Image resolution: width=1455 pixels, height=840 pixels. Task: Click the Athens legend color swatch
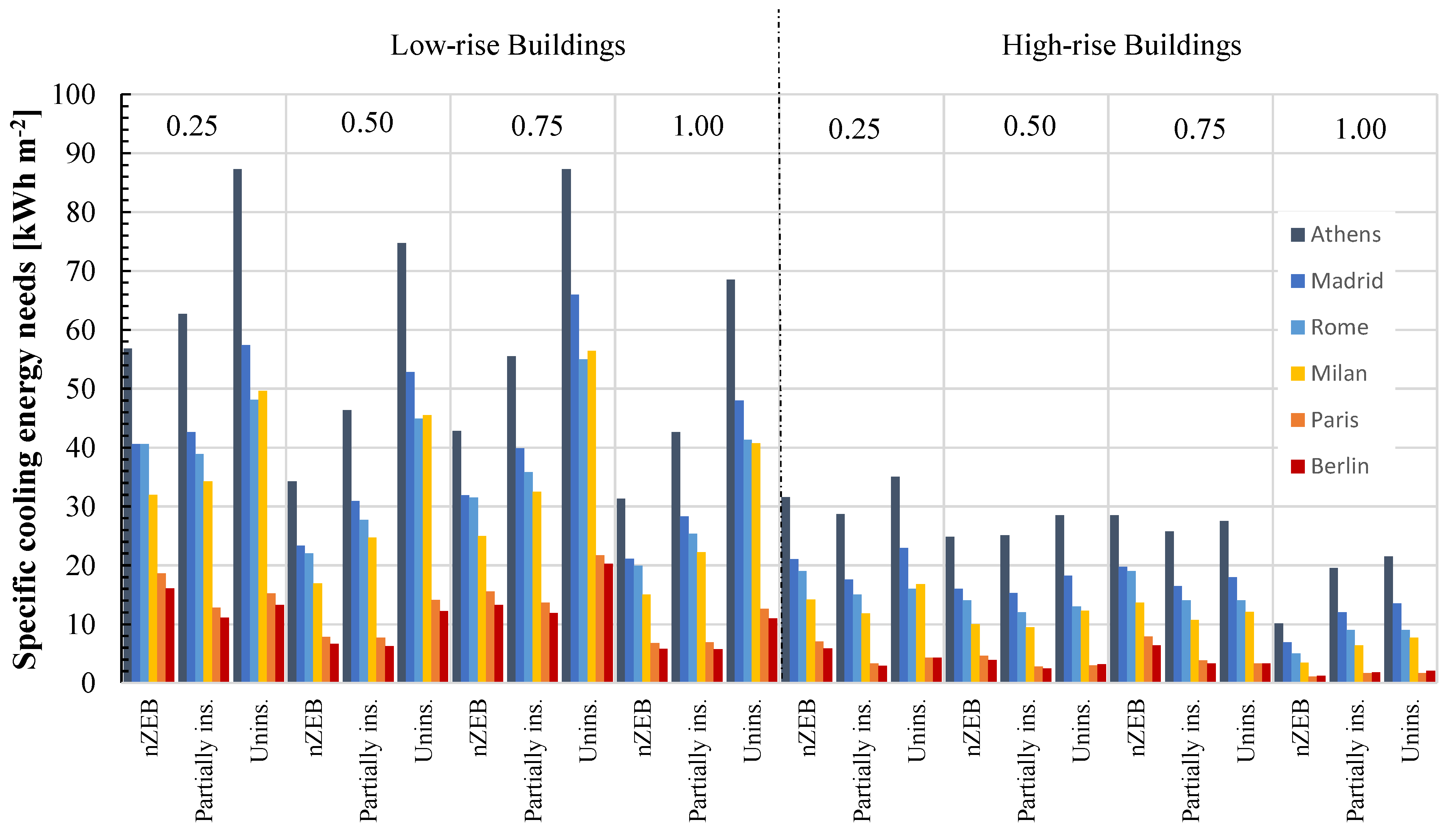tap(1298, 235)
